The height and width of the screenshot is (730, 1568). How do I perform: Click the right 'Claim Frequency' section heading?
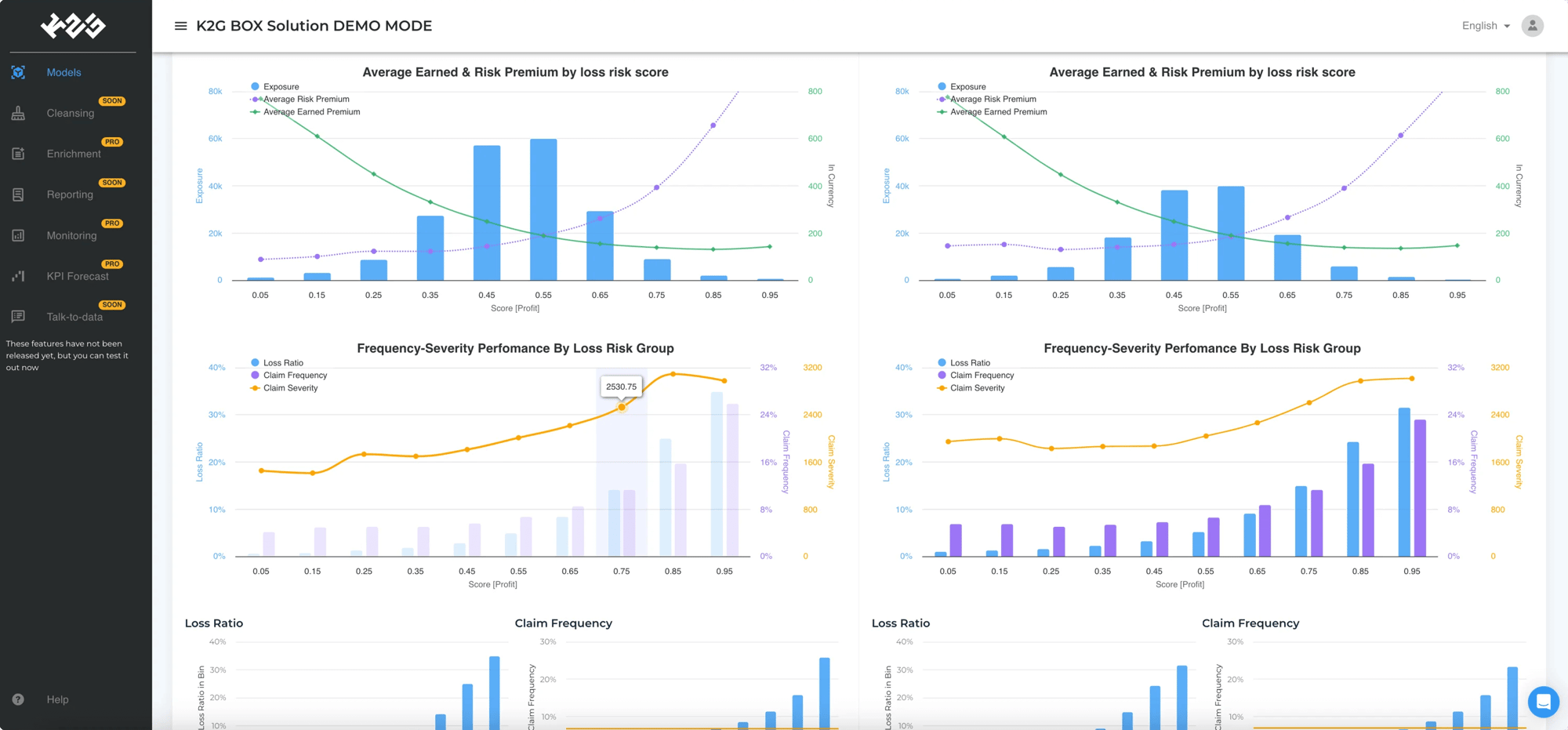click(1250, 623)
